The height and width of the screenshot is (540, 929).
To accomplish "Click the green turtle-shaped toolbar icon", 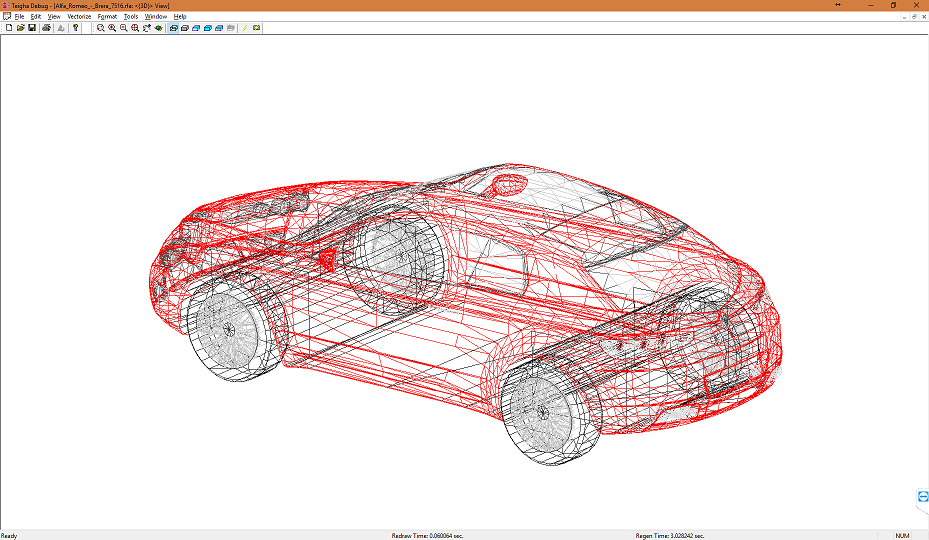I will [x=158, y=28].
